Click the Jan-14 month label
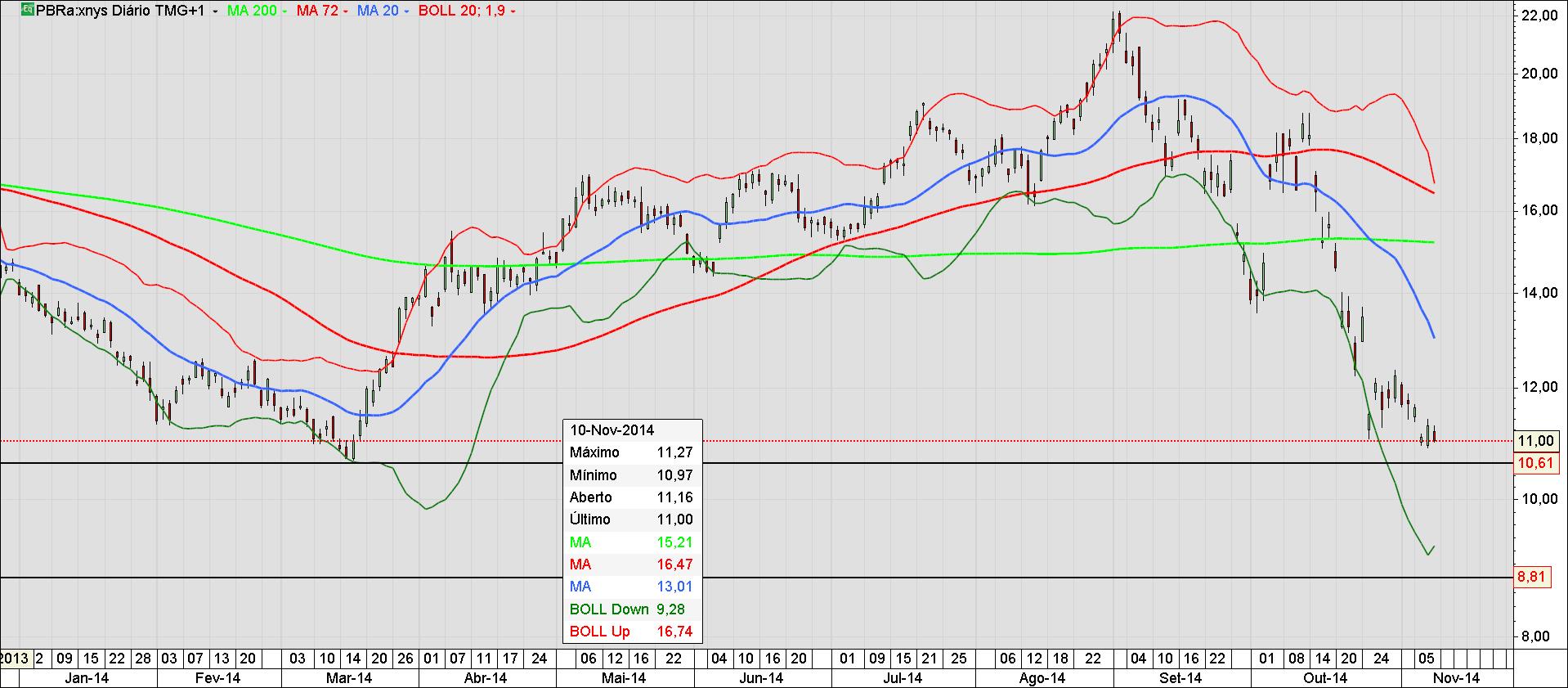Viewport: 1568px width, 688px height. pyautogui.click(x=88, y=678)
